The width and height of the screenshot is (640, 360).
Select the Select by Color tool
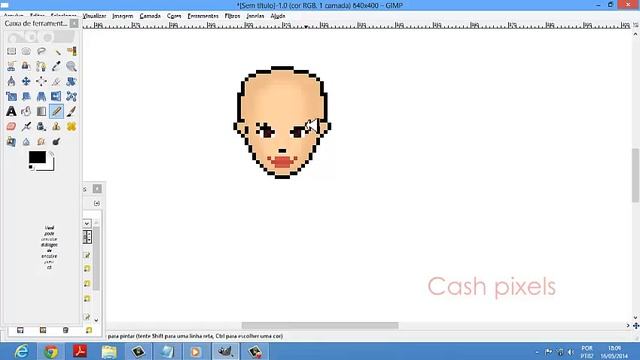[71, 51]
